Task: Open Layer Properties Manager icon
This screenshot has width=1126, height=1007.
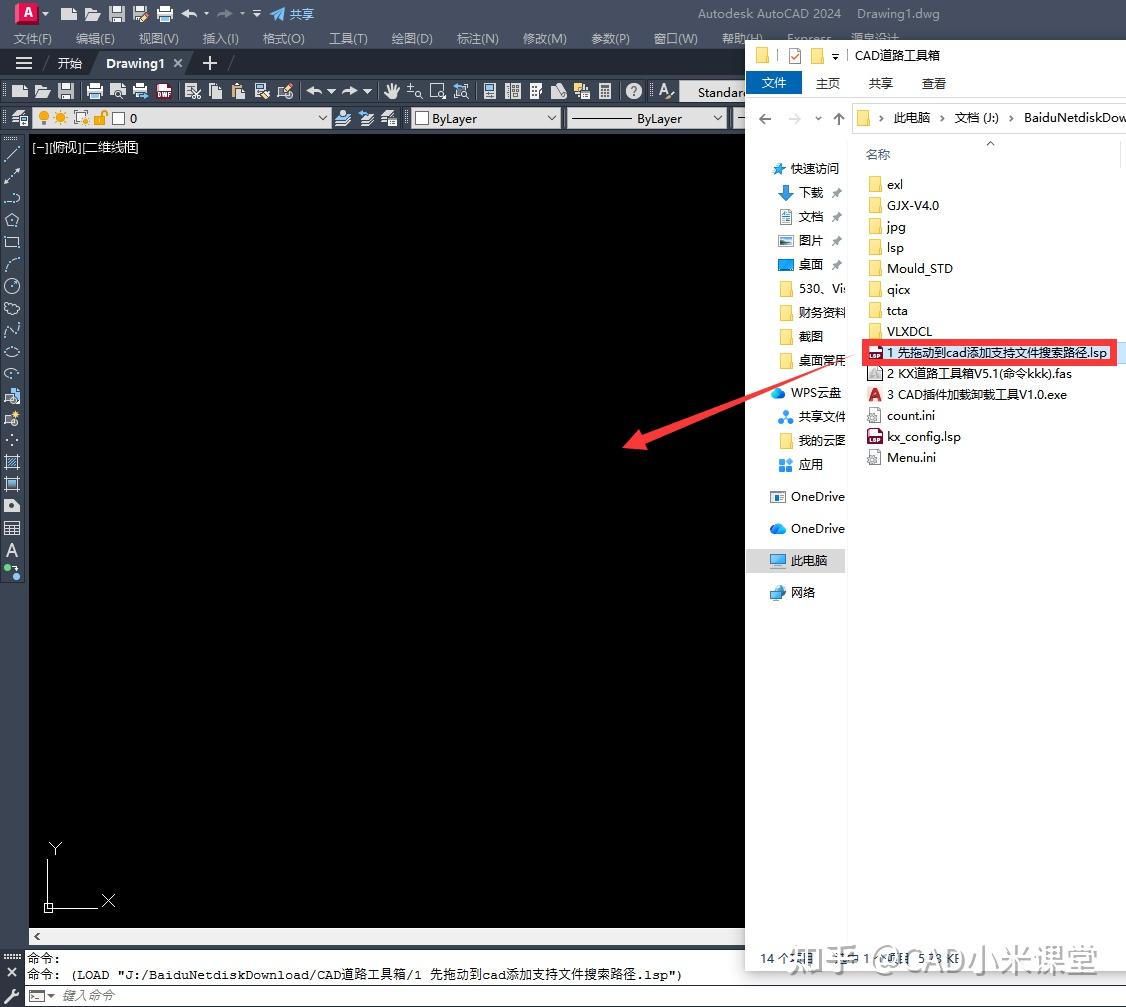Action: (20, 118)
